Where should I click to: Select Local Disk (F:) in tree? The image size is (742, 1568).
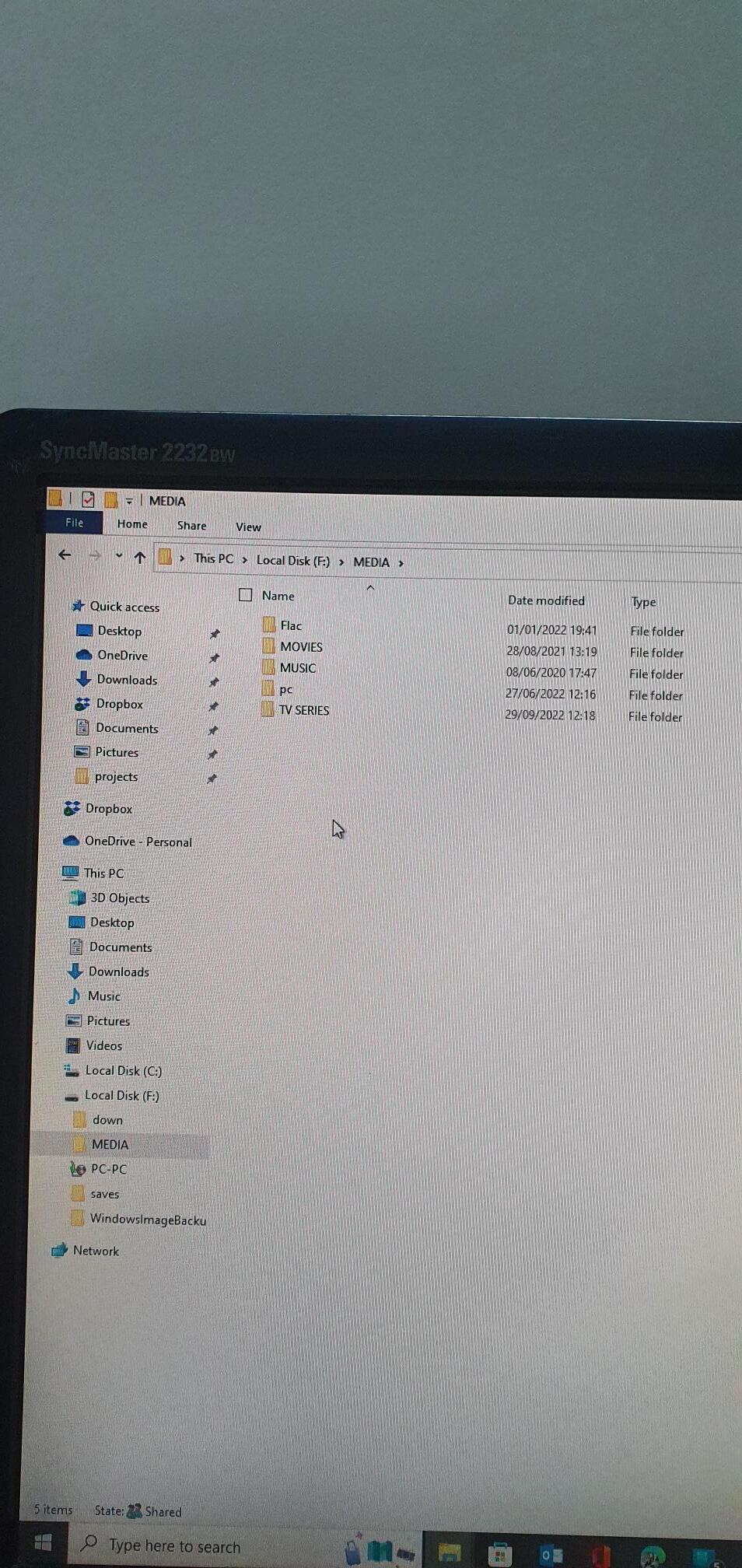(121, 1095)
